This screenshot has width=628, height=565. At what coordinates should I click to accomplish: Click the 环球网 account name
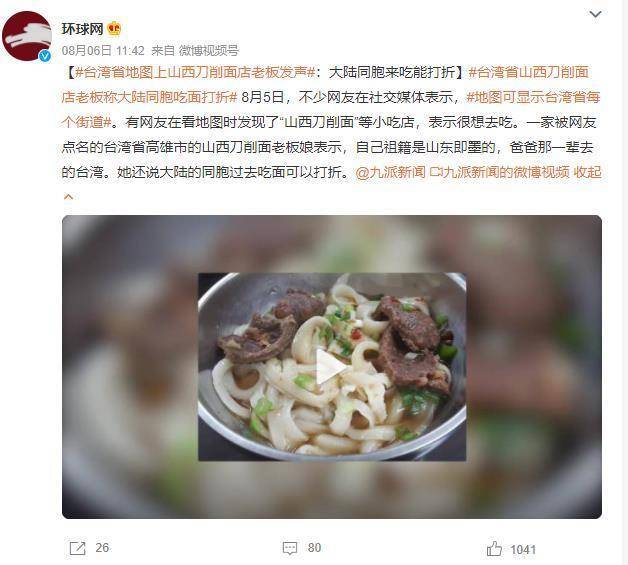(82, 28)
